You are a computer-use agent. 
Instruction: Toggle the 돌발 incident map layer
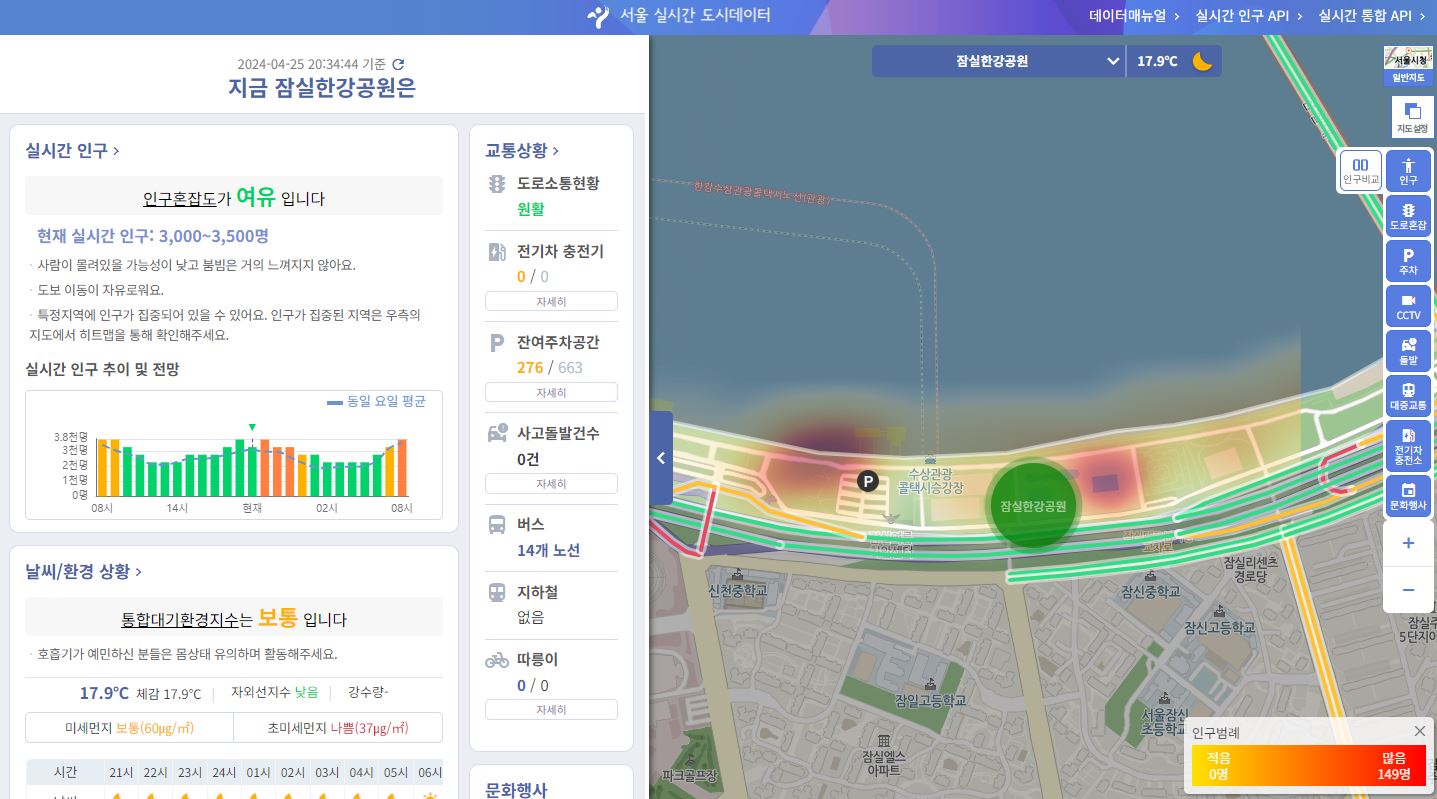1408,351
